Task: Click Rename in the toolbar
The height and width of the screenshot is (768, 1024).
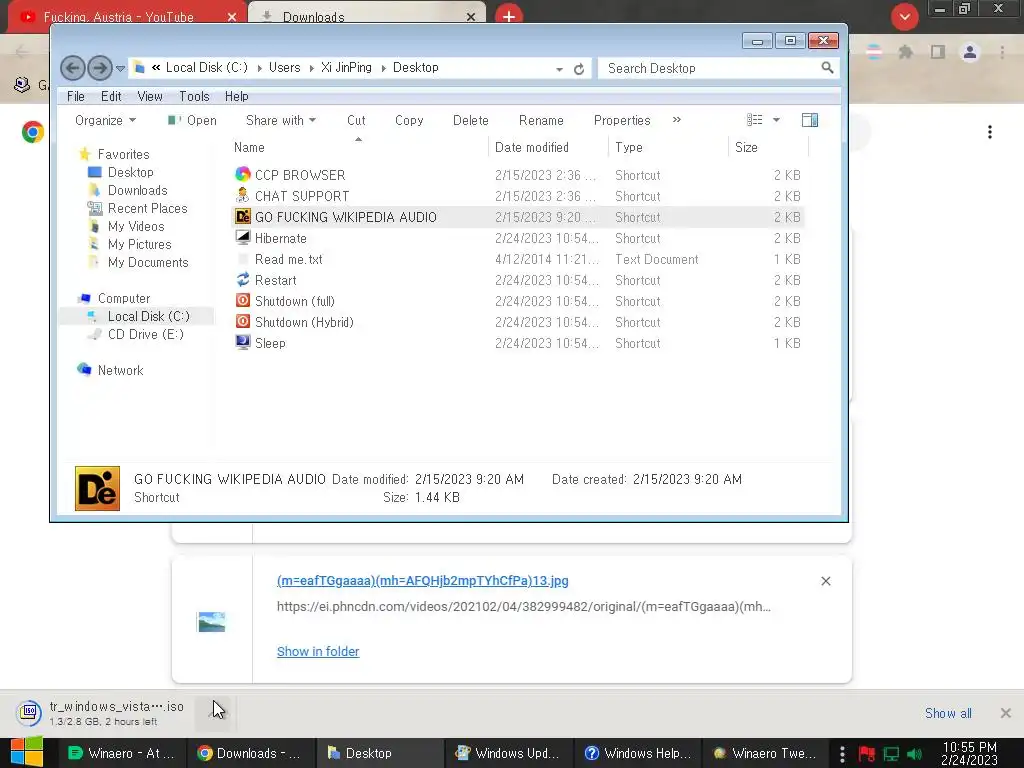Action: [x=541, y=120]
